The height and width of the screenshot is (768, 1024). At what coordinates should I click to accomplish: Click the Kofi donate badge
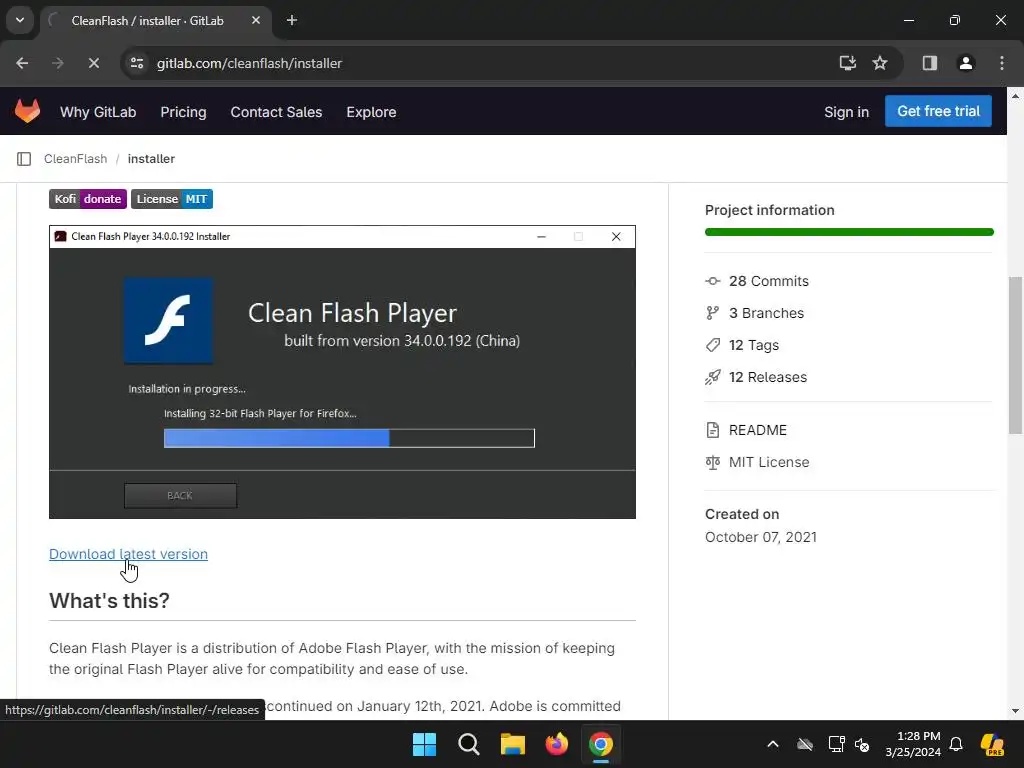88,199
